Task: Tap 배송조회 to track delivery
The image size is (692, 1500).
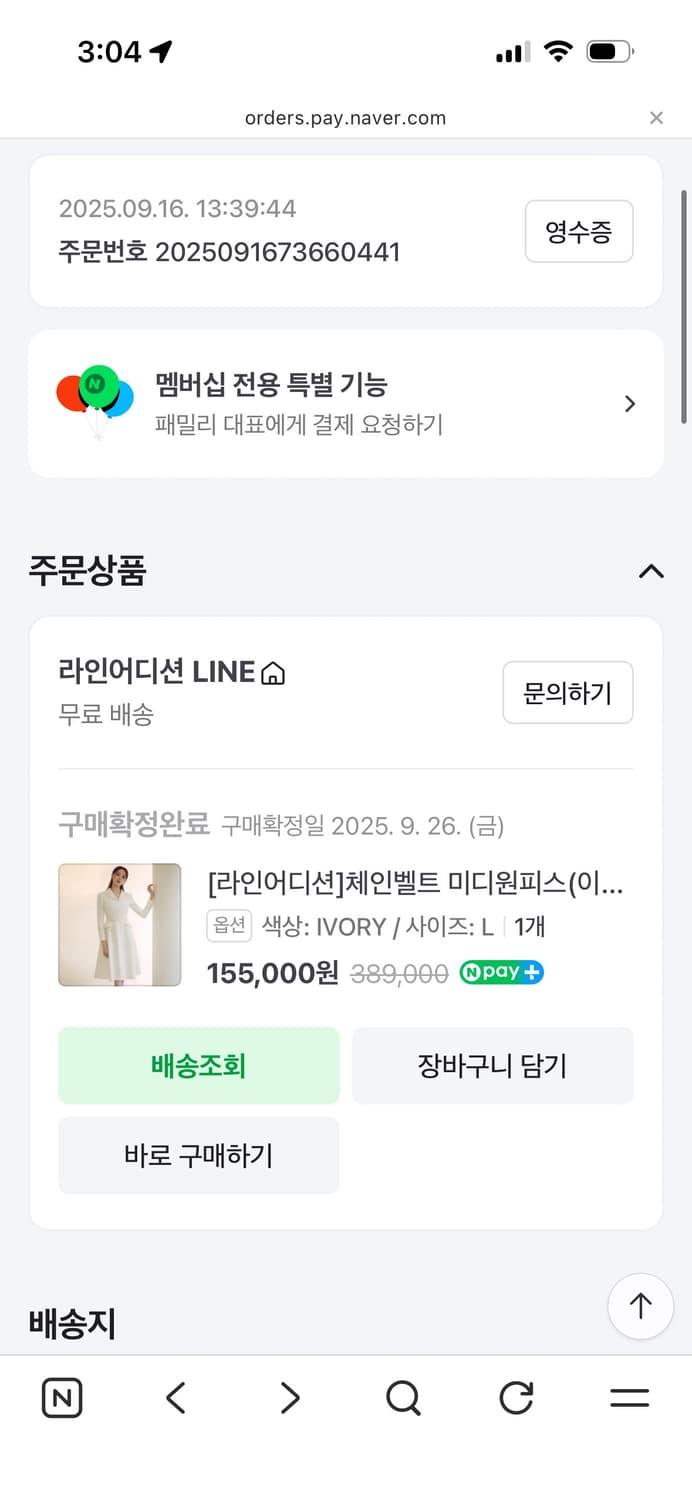Action: 198,1065
